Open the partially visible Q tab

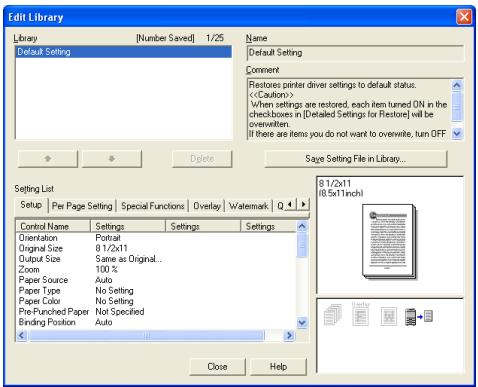click(280, 206)
